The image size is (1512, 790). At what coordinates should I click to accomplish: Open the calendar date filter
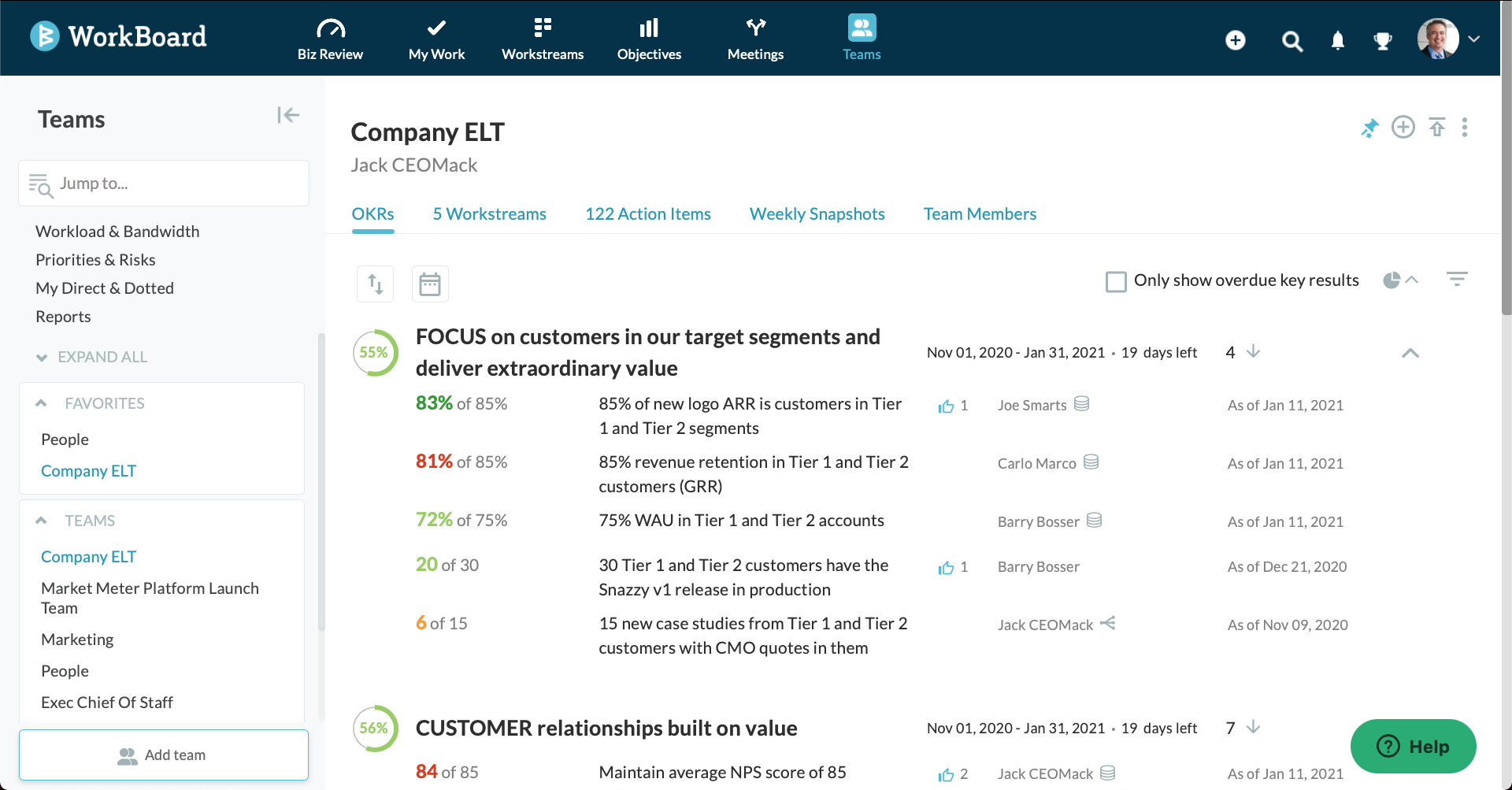click(430, 284)
